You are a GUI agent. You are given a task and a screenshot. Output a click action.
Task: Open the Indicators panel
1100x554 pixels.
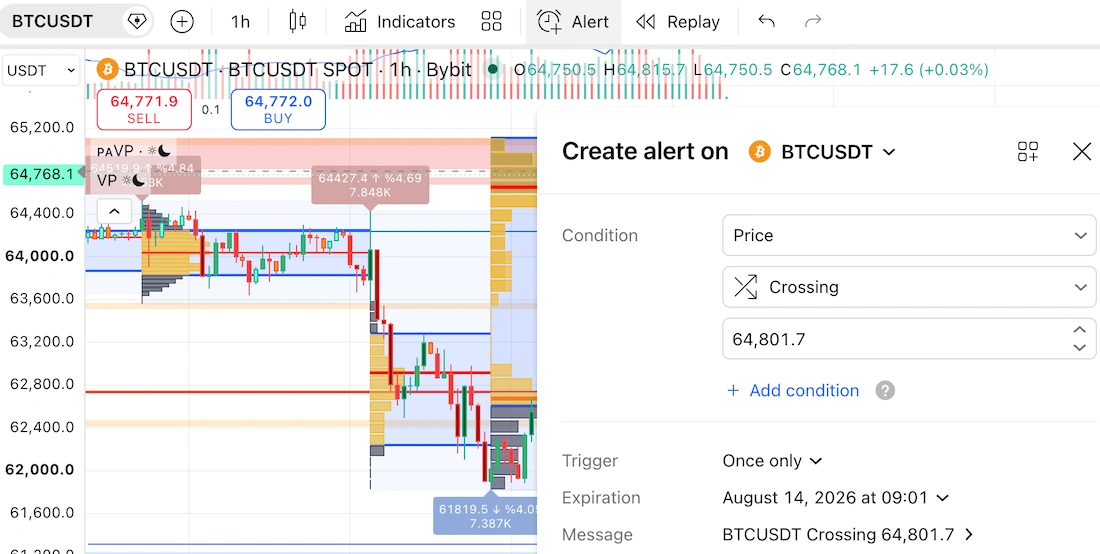(400, 22)
